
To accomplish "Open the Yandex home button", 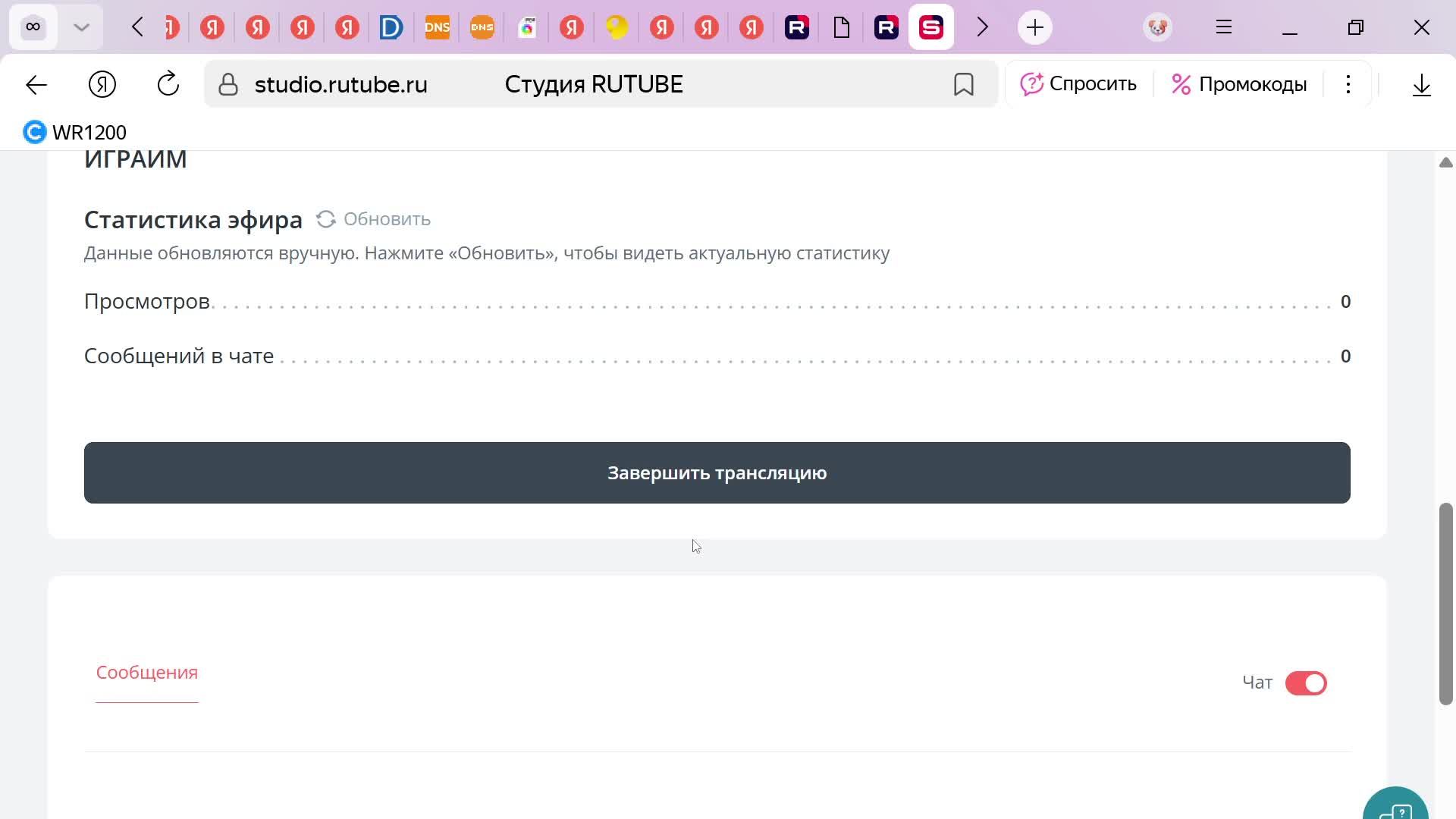I will click(102, 84).
